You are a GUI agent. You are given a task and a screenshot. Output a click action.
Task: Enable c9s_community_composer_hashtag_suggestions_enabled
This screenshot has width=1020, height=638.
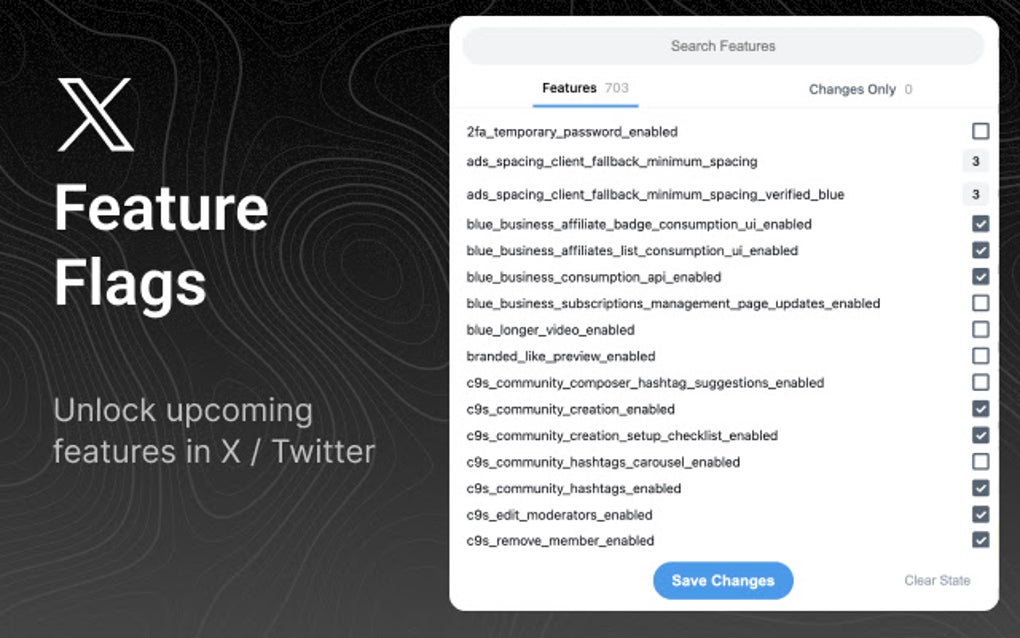(x=980, y=382)
